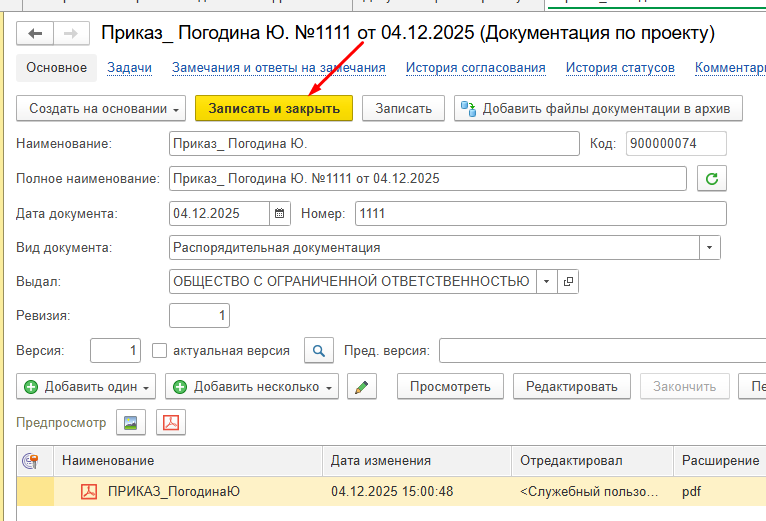The height and width of the screenshot is (521, 766).
Task: Click the 'Записать и закрыть' button
Action: coord(274,108)
